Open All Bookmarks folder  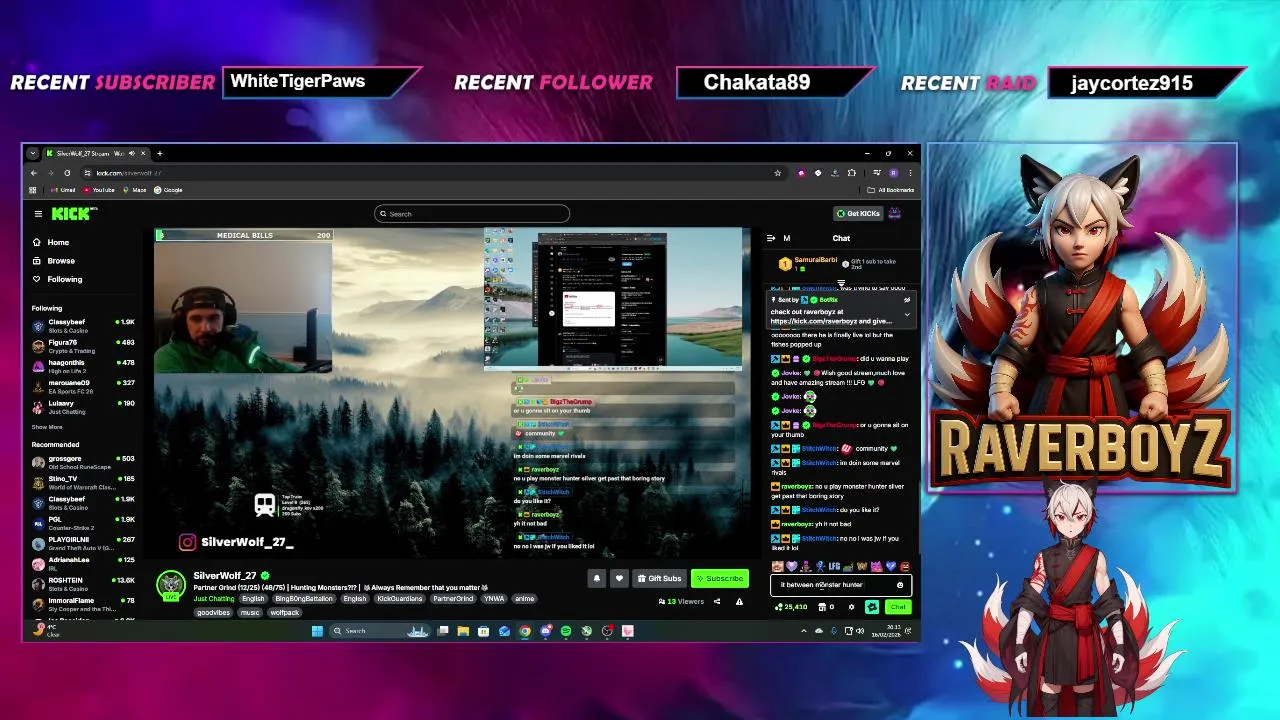click(x=891, y=190)
